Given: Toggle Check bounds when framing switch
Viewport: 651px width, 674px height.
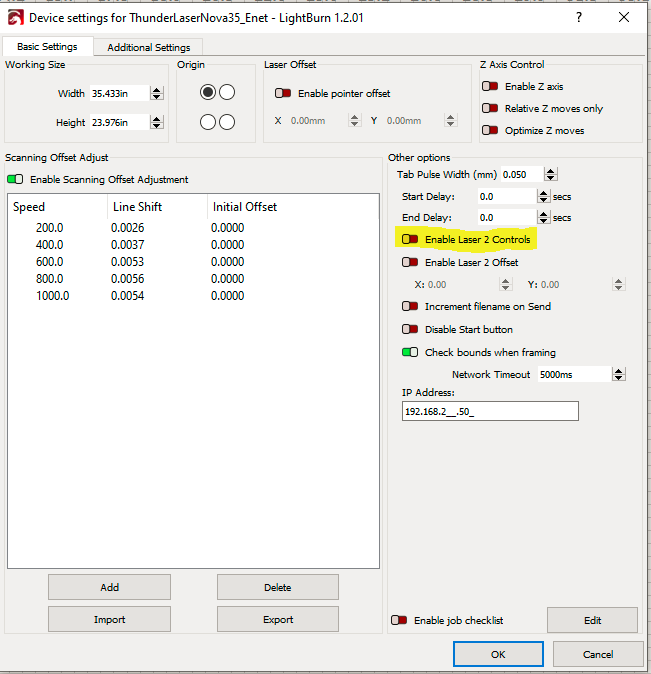Looking at the screenshot, I should [410, 352].
